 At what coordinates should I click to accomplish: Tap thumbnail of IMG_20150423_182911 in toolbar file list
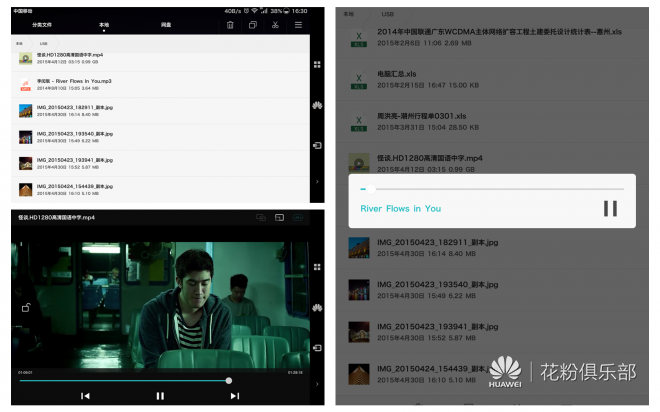point(26,111)
